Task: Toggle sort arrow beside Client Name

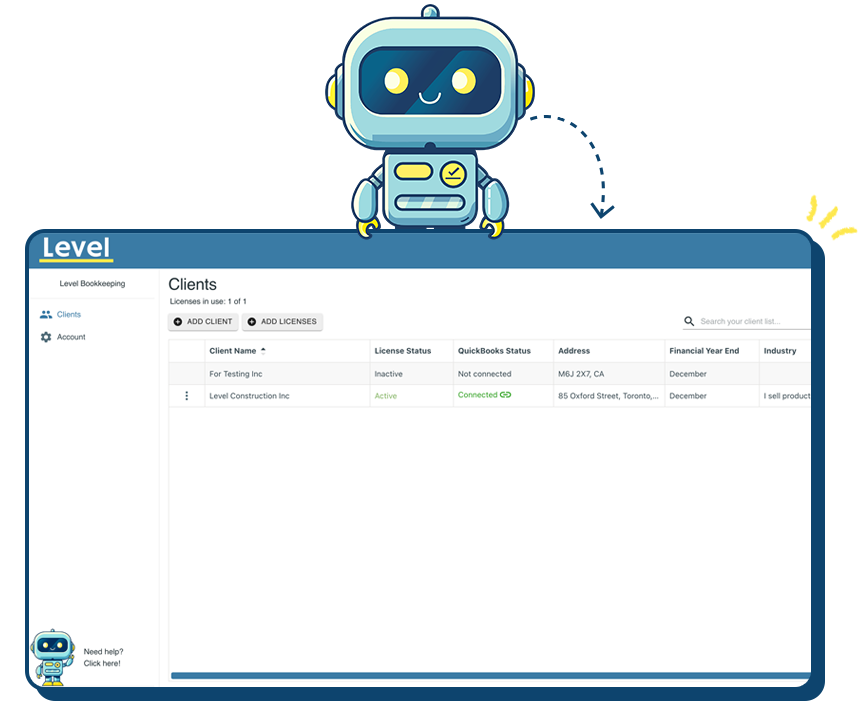Action: [x=264, y=351]
